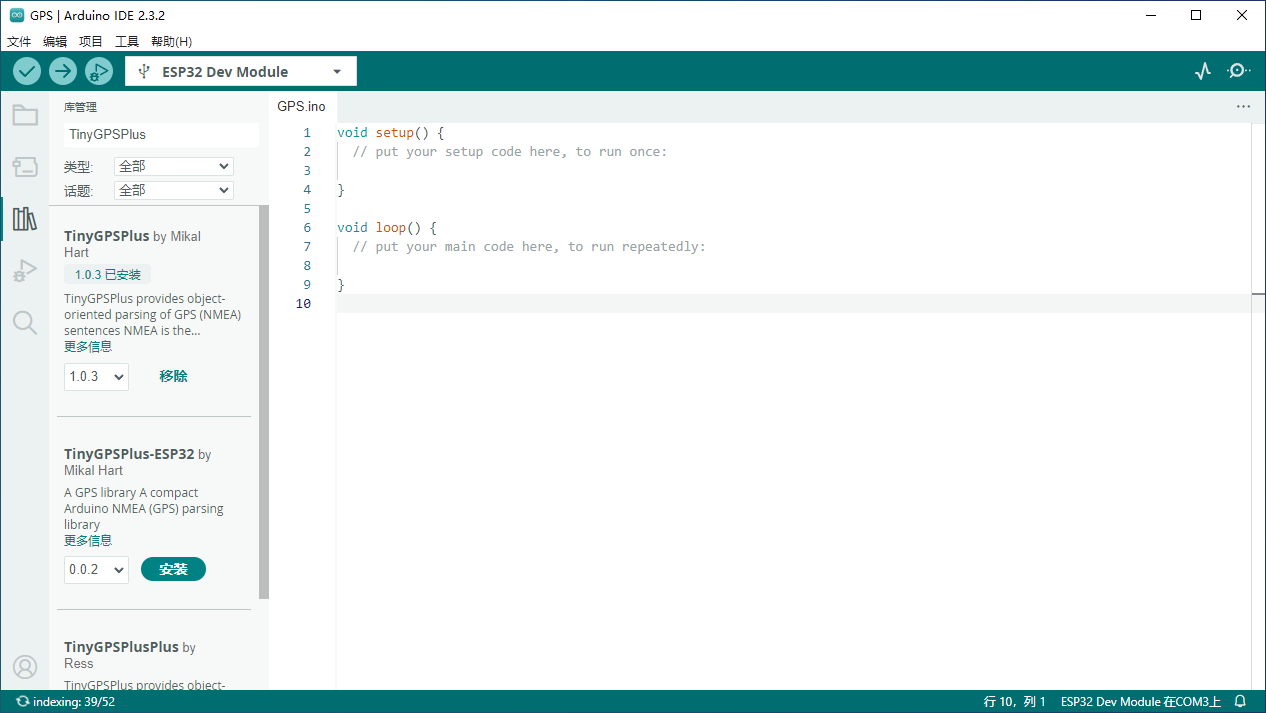Open the Serial Plotter

point(1203,71)
